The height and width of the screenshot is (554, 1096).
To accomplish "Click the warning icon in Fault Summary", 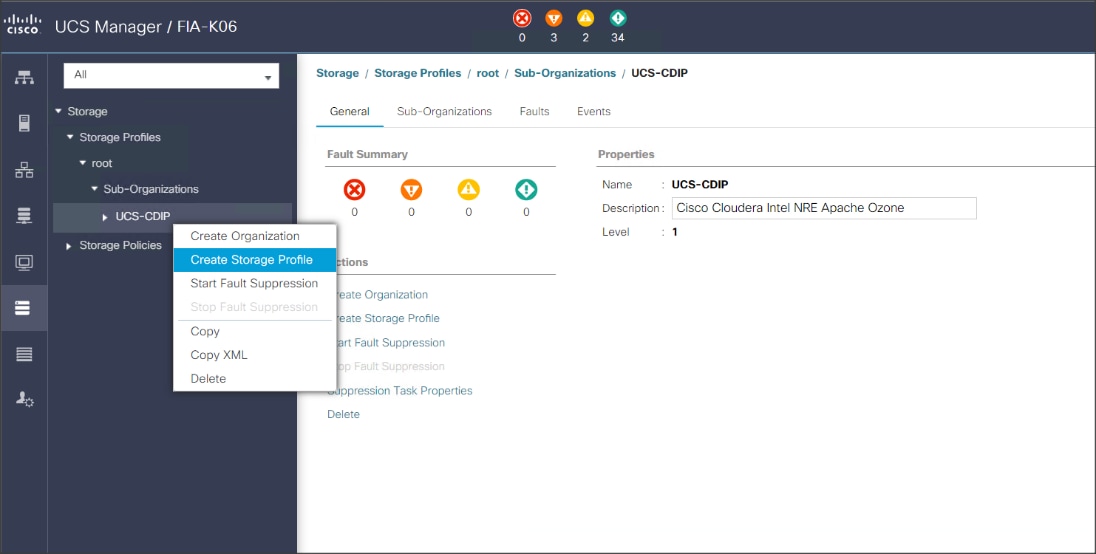I will (x=526, y=189).
